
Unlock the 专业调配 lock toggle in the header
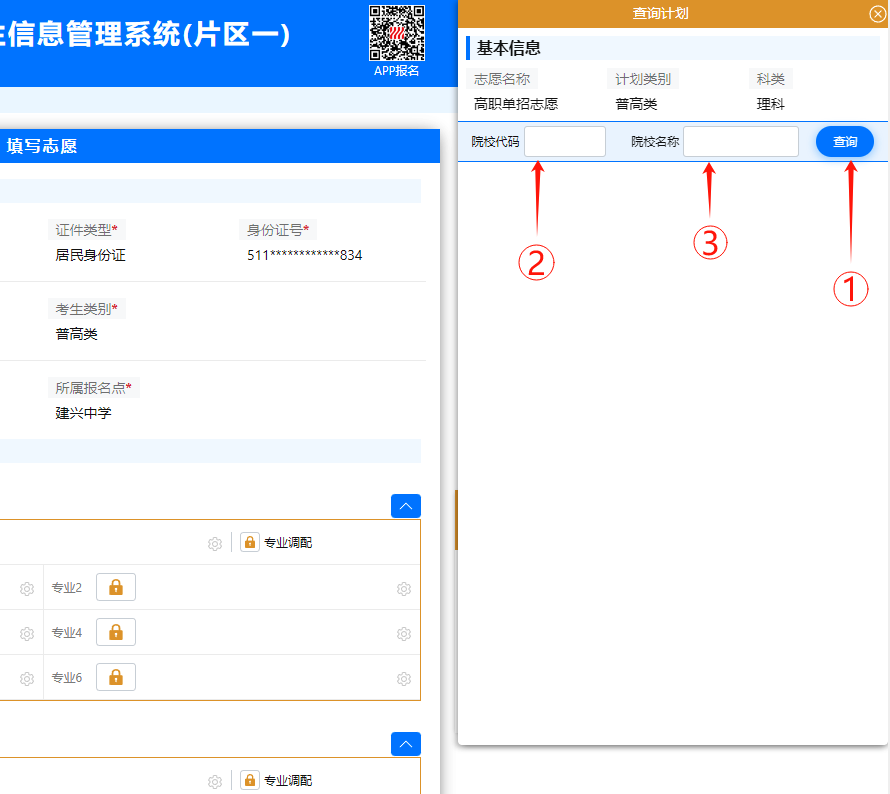coord(249,543)
